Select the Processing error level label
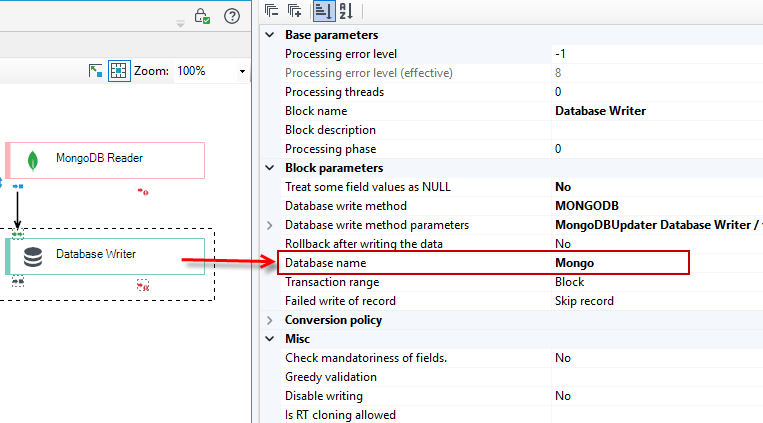The image size is (763, 423). (x=341, y=54)
